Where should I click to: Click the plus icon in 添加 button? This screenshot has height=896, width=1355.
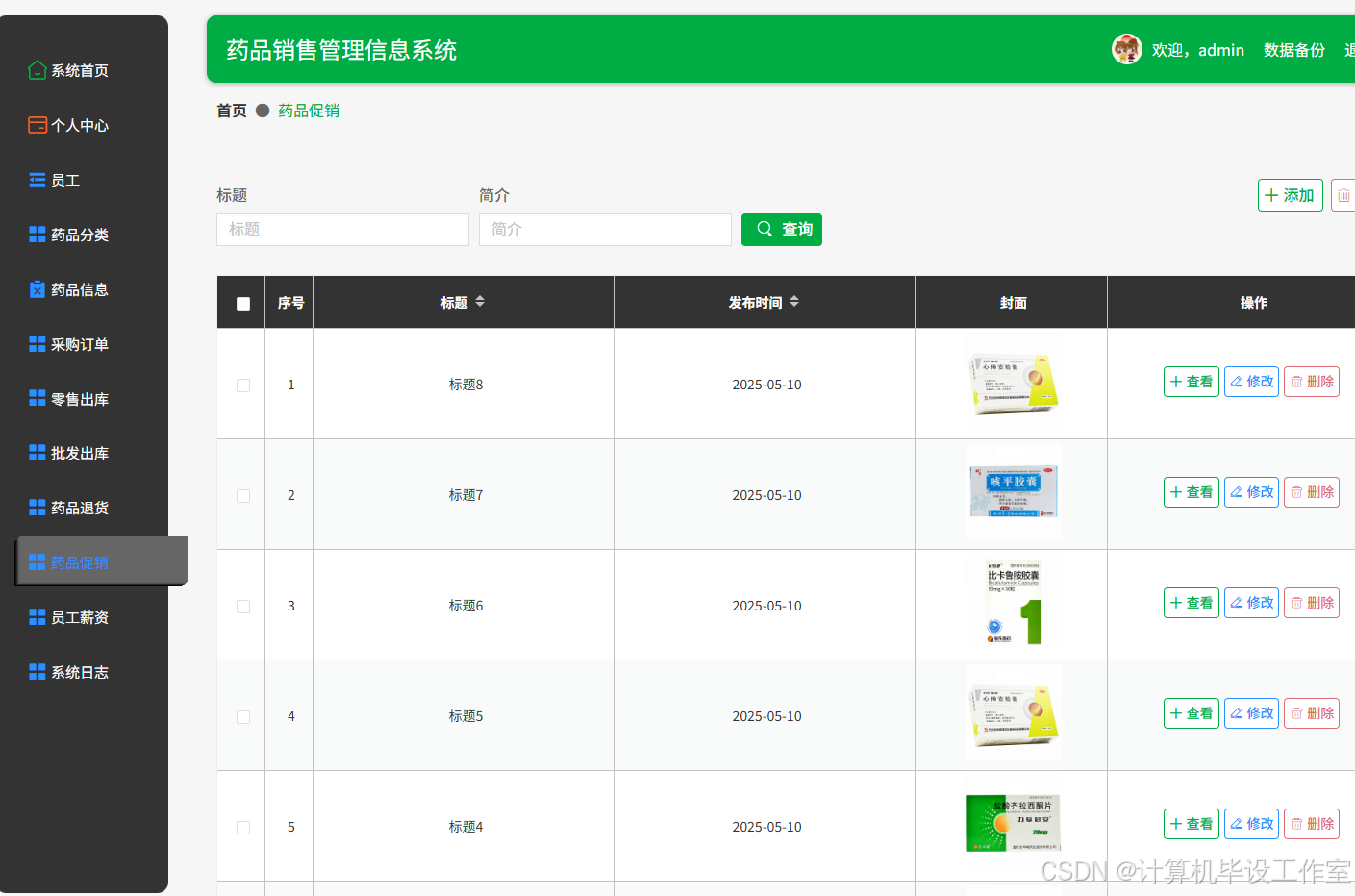click(x=1271, y=195)
